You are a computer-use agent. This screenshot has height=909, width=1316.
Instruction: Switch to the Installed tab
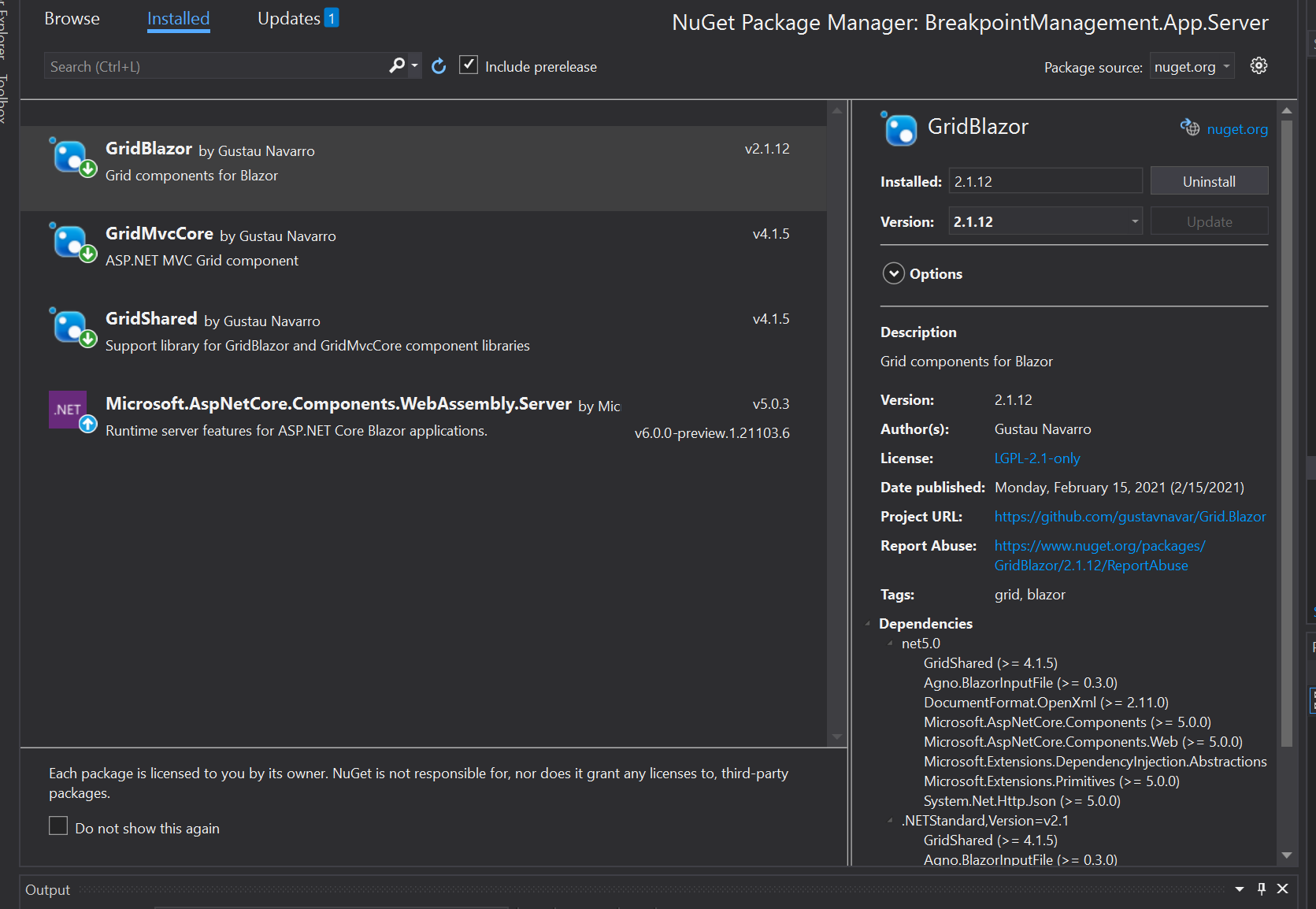tap(179, 18)
